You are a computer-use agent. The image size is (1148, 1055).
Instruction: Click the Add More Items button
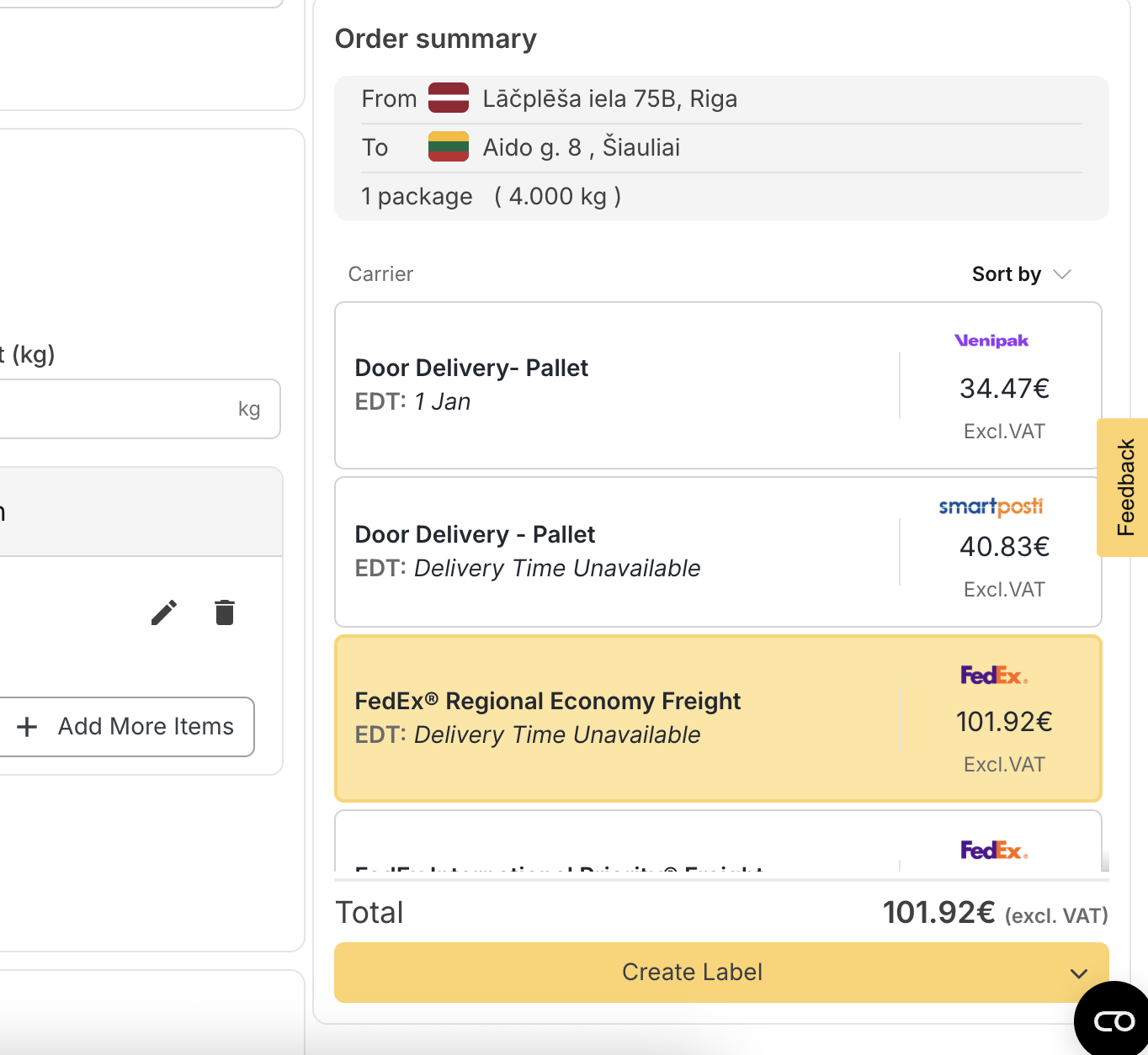126,727
